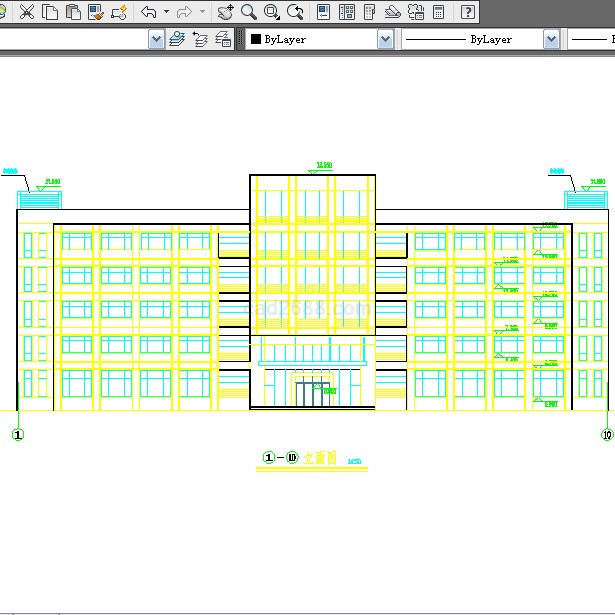
Task: Click the Cut scissors icon
Action: [27, 12]
